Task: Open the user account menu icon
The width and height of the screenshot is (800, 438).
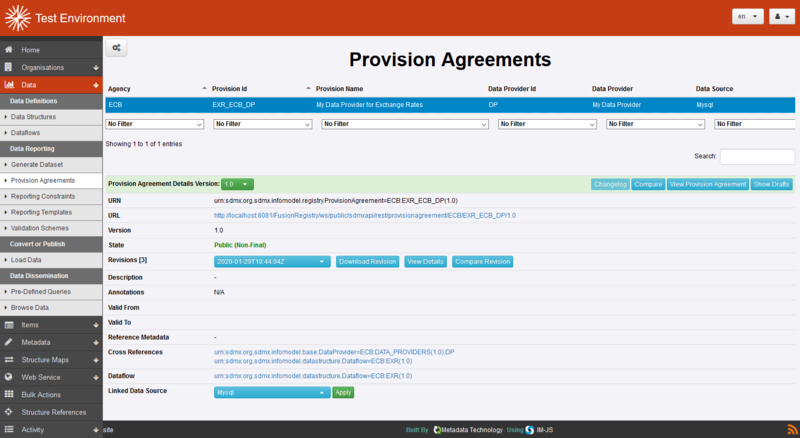Action: (x=777, y=17)
